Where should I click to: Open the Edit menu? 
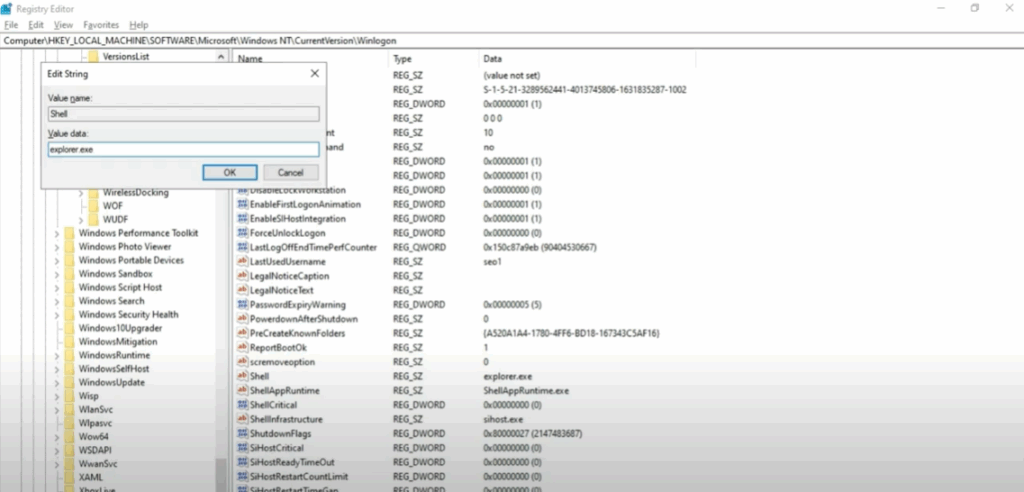(x=36, y=25)
